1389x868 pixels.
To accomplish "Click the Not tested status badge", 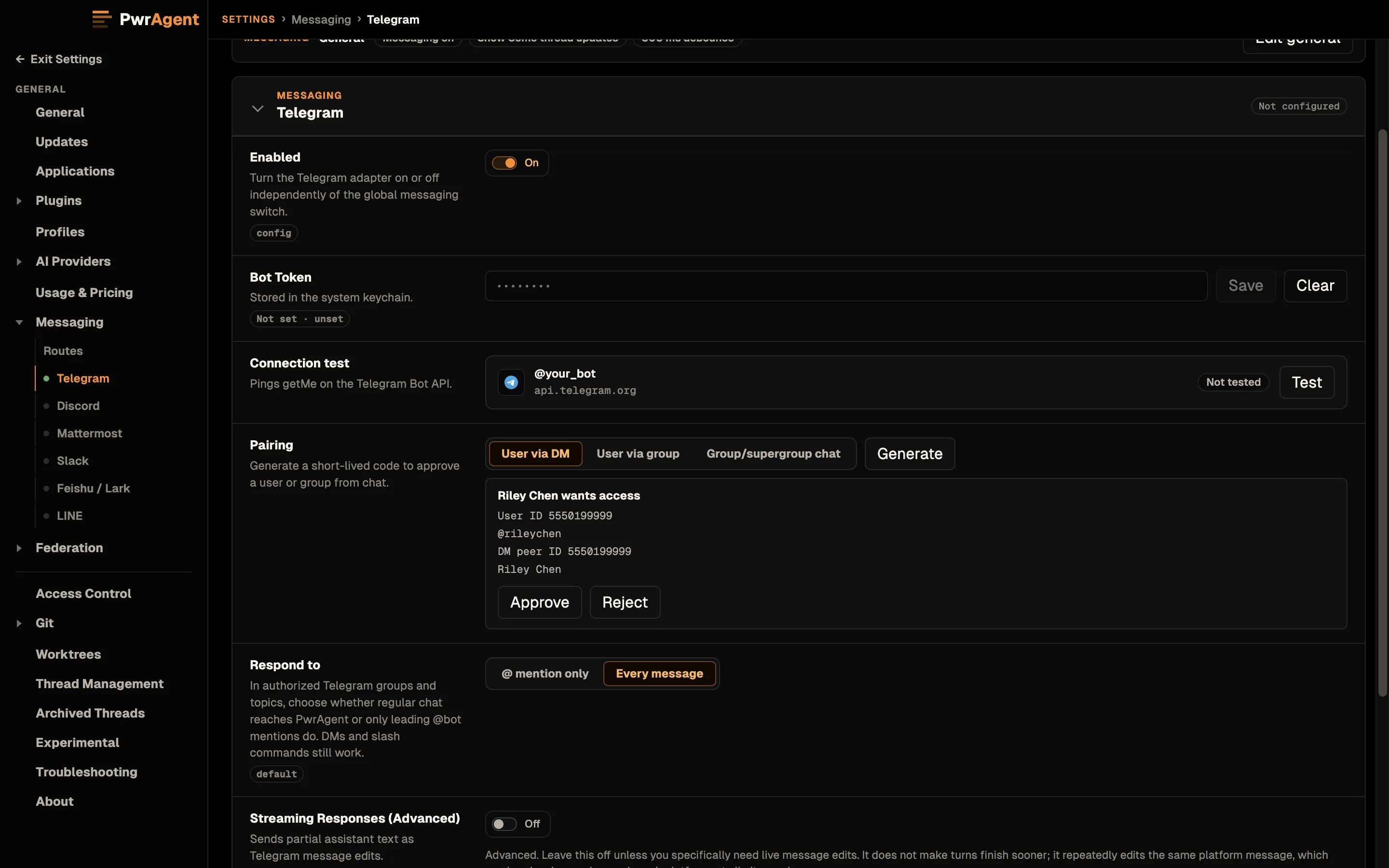I will 1233,382.
